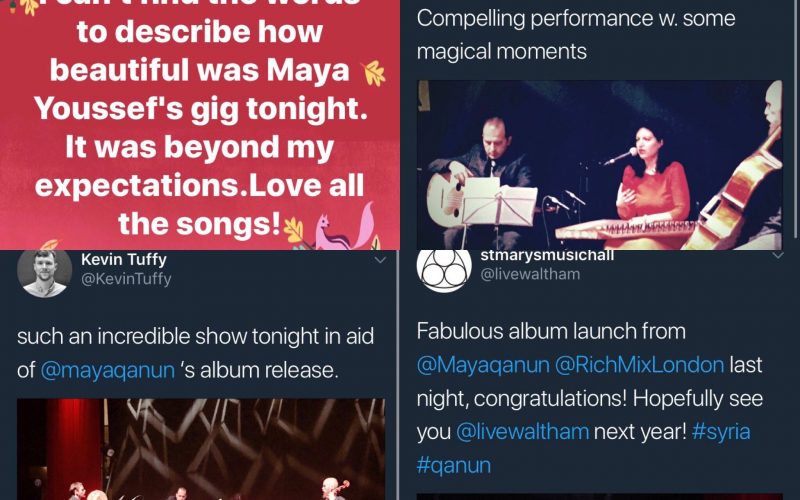Open the stmarysmusichall display name
This screenshot has height=500, width=800.
coord(547,255)
